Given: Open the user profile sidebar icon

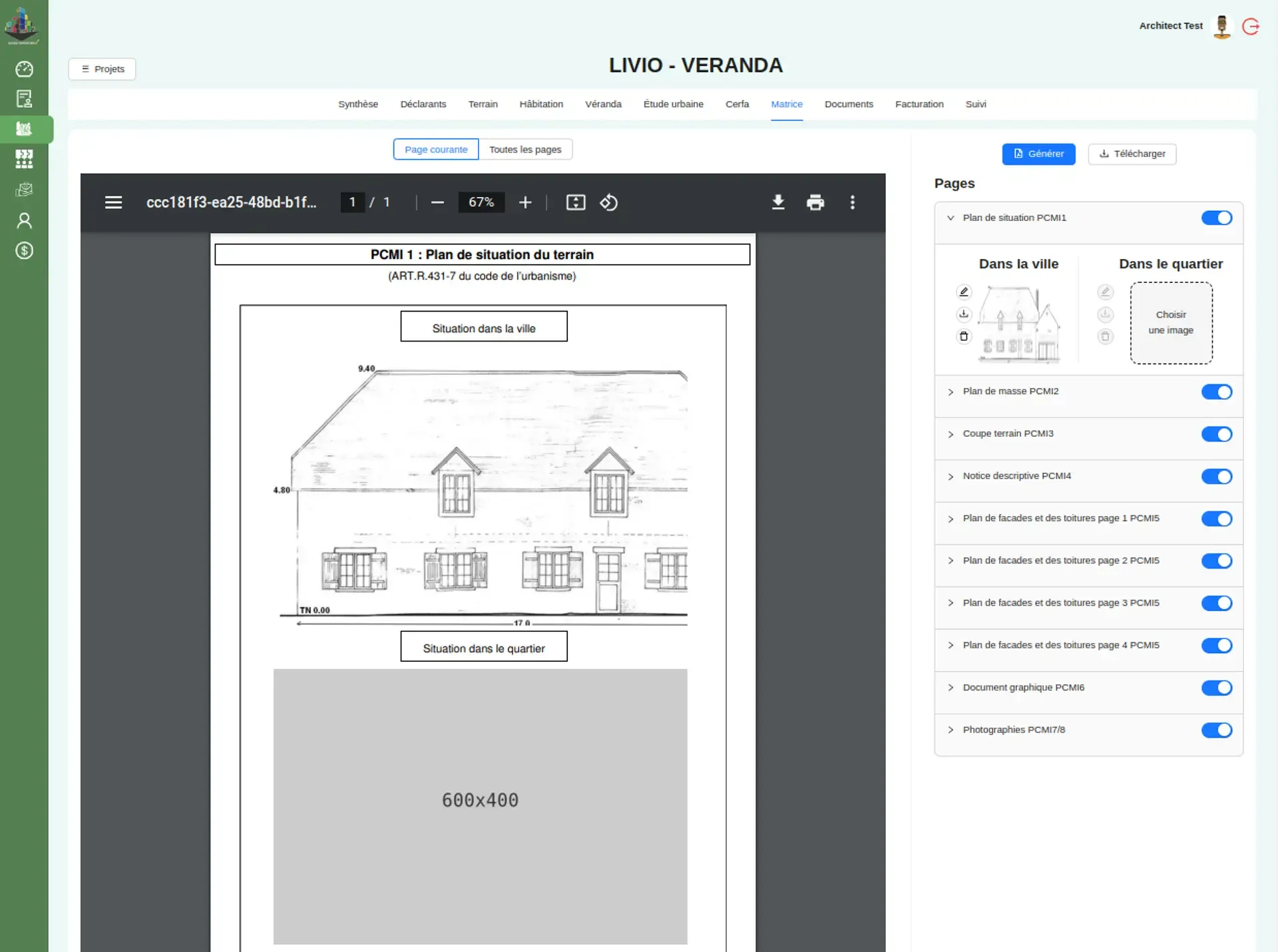Looking at the screenshot, I should point(24,220).
